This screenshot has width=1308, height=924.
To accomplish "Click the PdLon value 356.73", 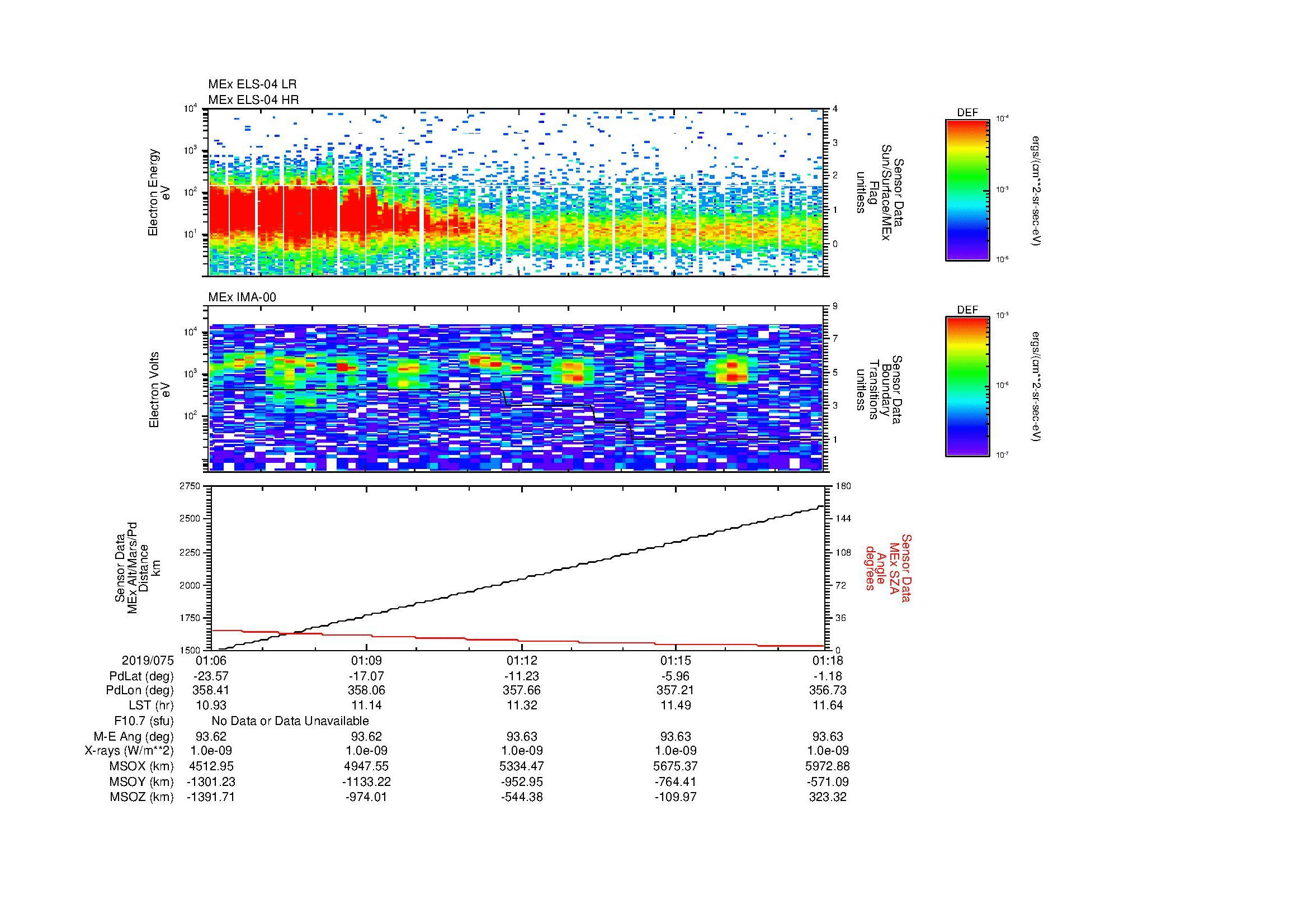I will pyautogui.click(x=827, y=690).
